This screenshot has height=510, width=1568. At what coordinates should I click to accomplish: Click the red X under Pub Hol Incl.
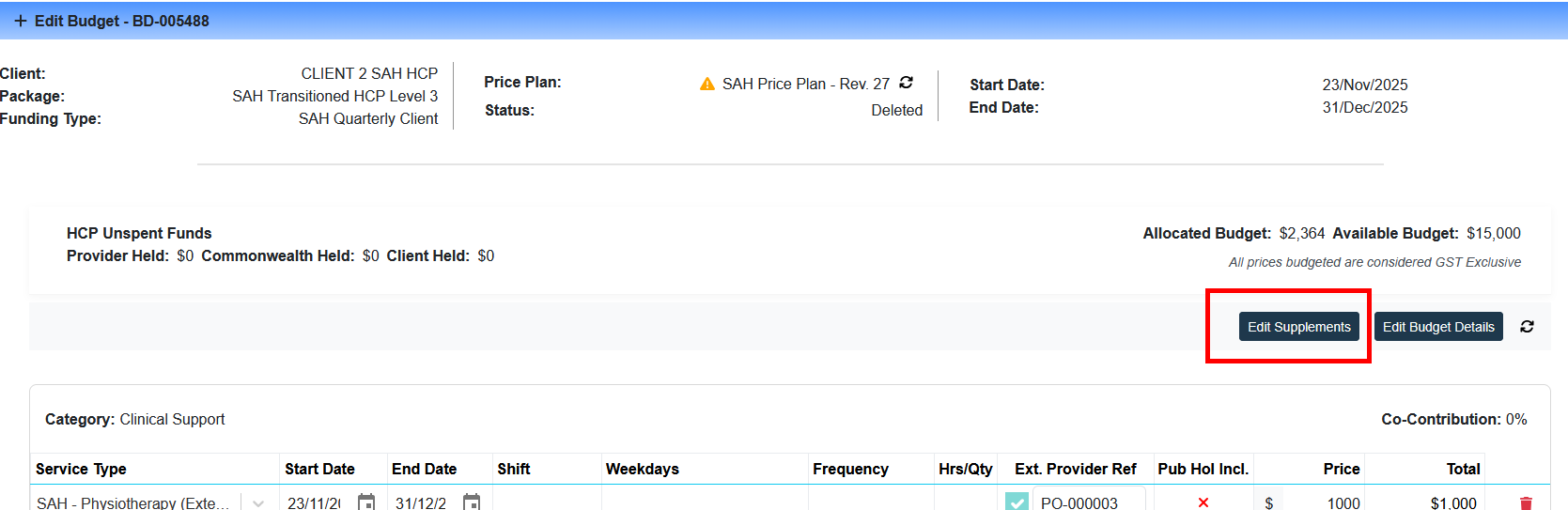point(1203,502)
